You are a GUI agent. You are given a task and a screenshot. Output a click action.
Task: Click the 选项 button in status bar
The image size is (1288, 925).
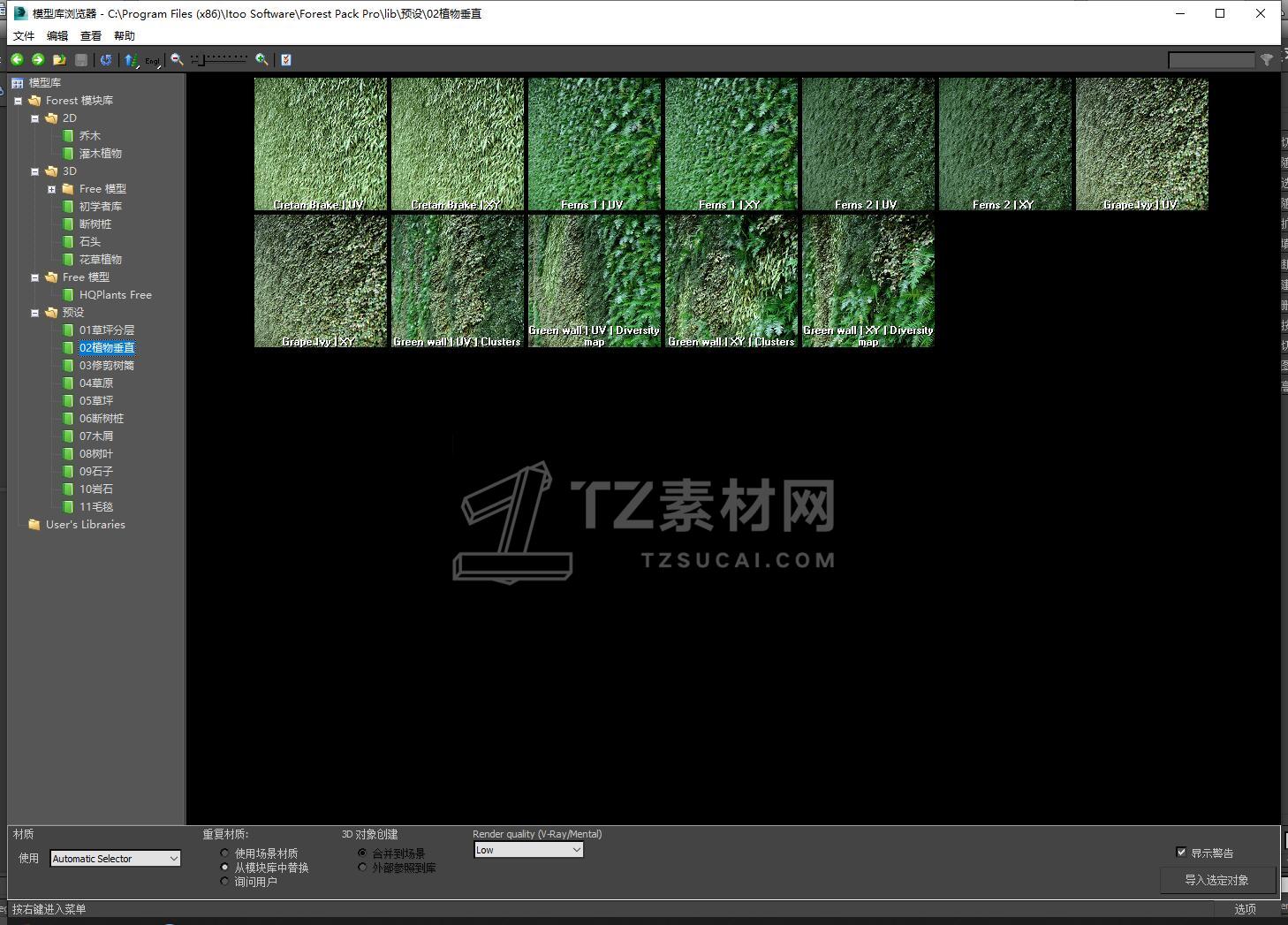(x=1245, y=909)
